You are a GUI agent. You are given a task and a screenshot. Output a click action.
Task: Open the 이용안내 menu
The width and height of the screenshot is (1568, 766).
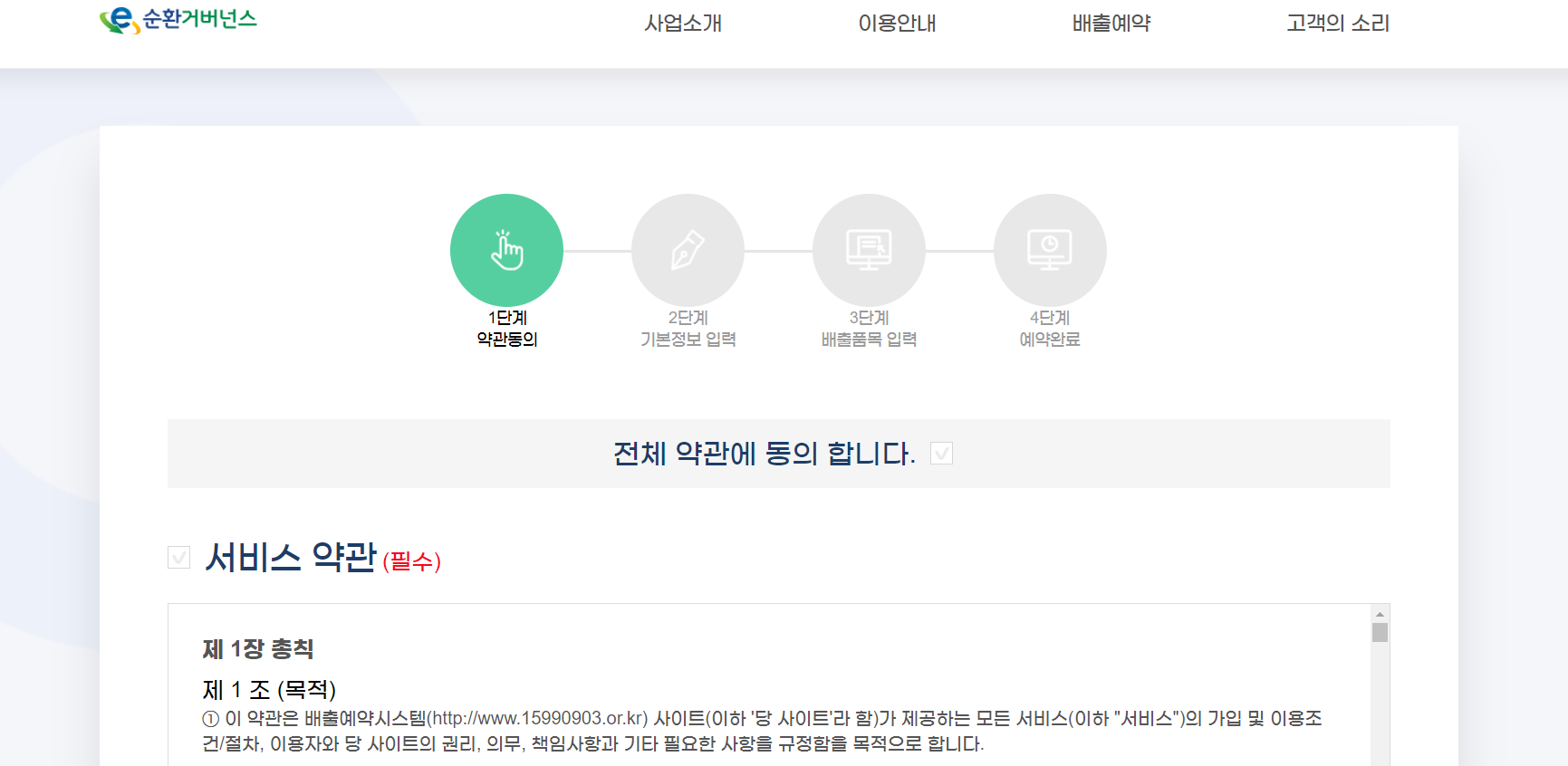point(897,24)
